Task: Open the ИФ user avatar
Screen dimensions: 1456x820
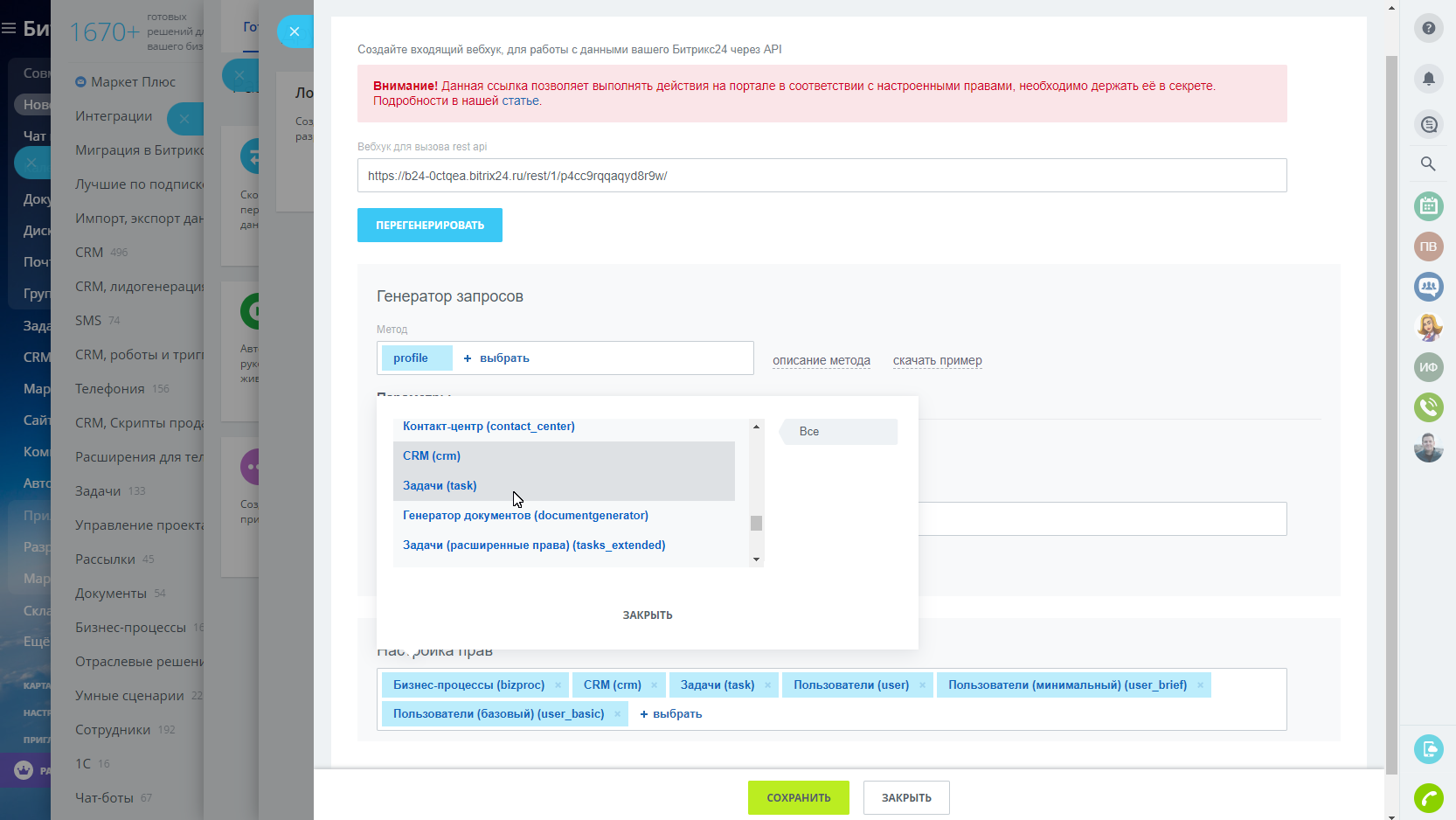Action: tap(1428, 367)
